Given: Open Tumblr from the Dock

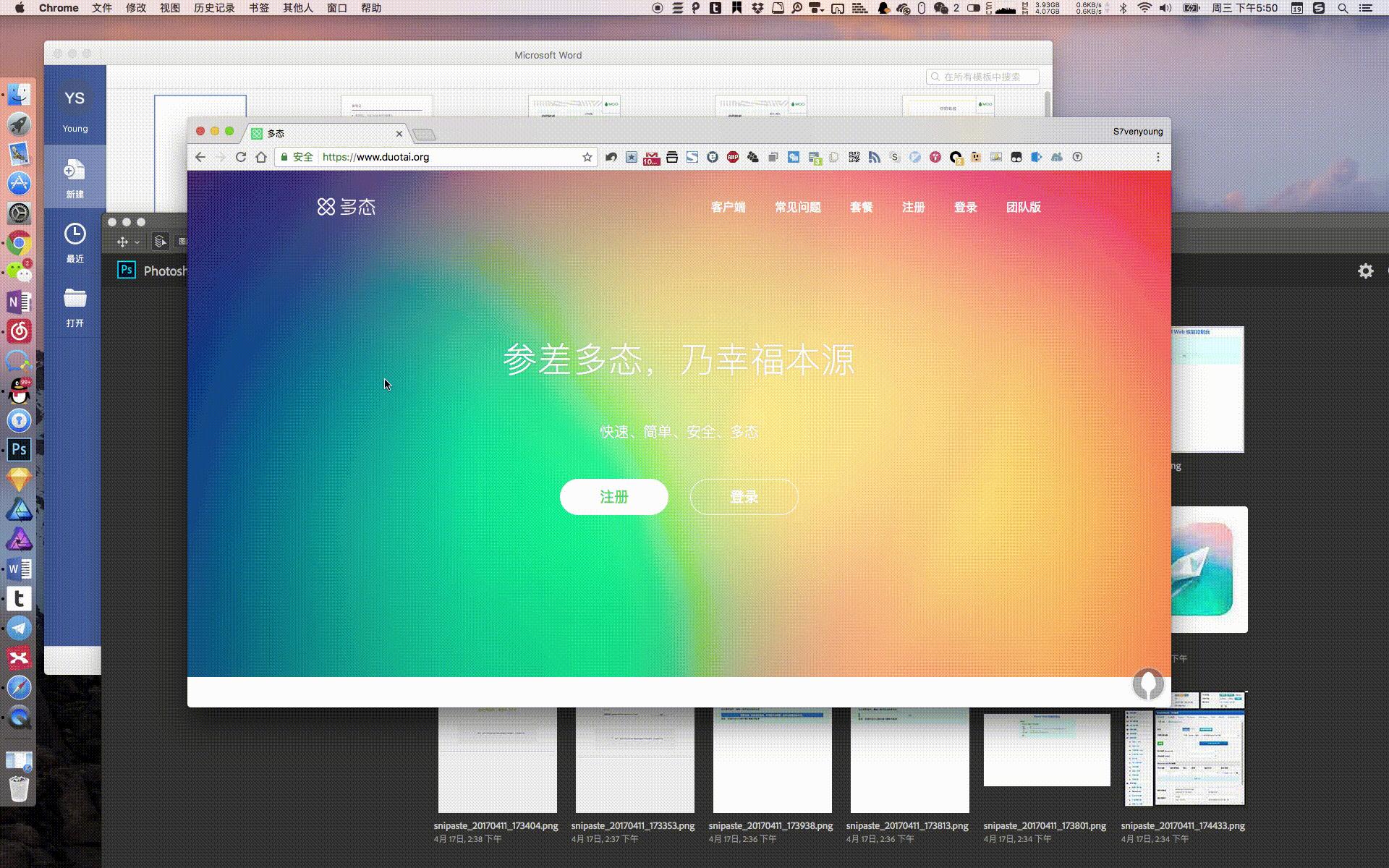Looking at the screenshot, I should pyautogui.click(x=18, y=598).
